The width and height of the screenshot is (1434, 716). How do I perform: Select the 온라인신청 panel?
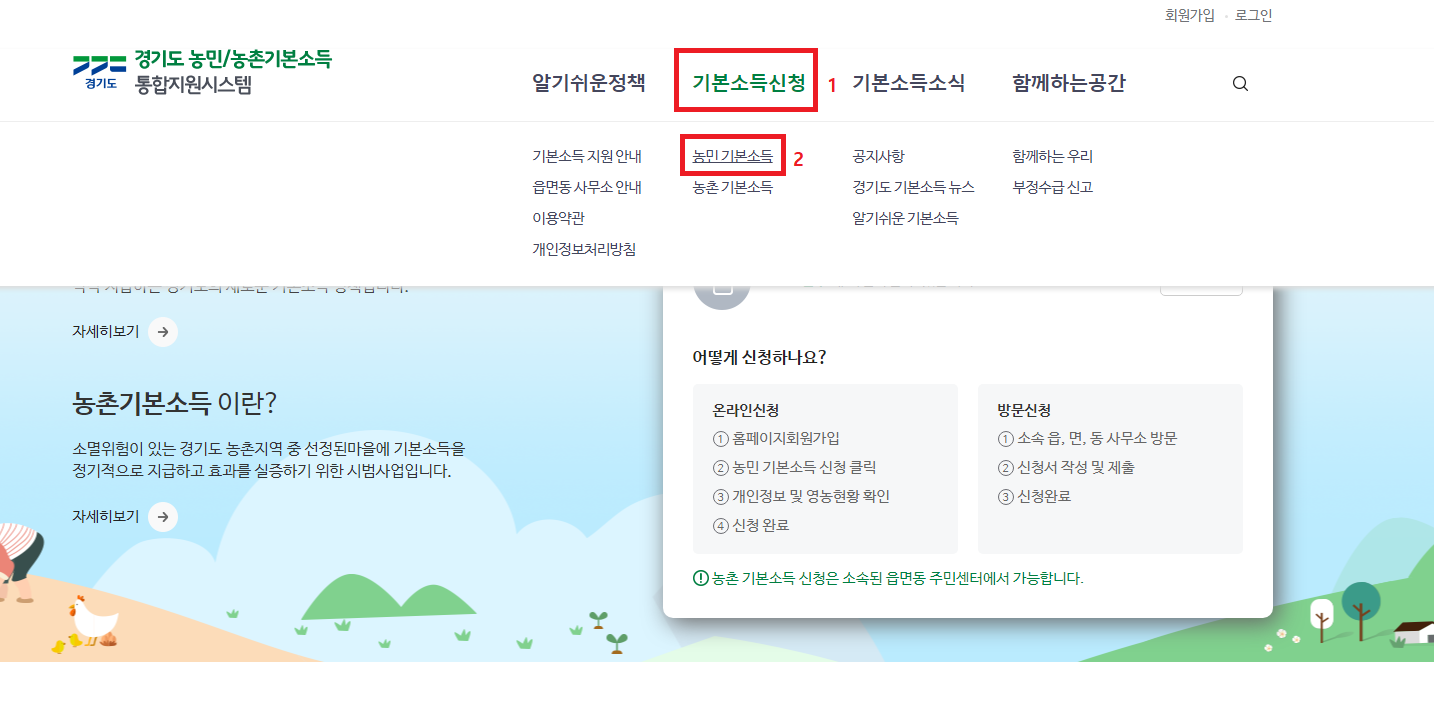tap(825, 467)
